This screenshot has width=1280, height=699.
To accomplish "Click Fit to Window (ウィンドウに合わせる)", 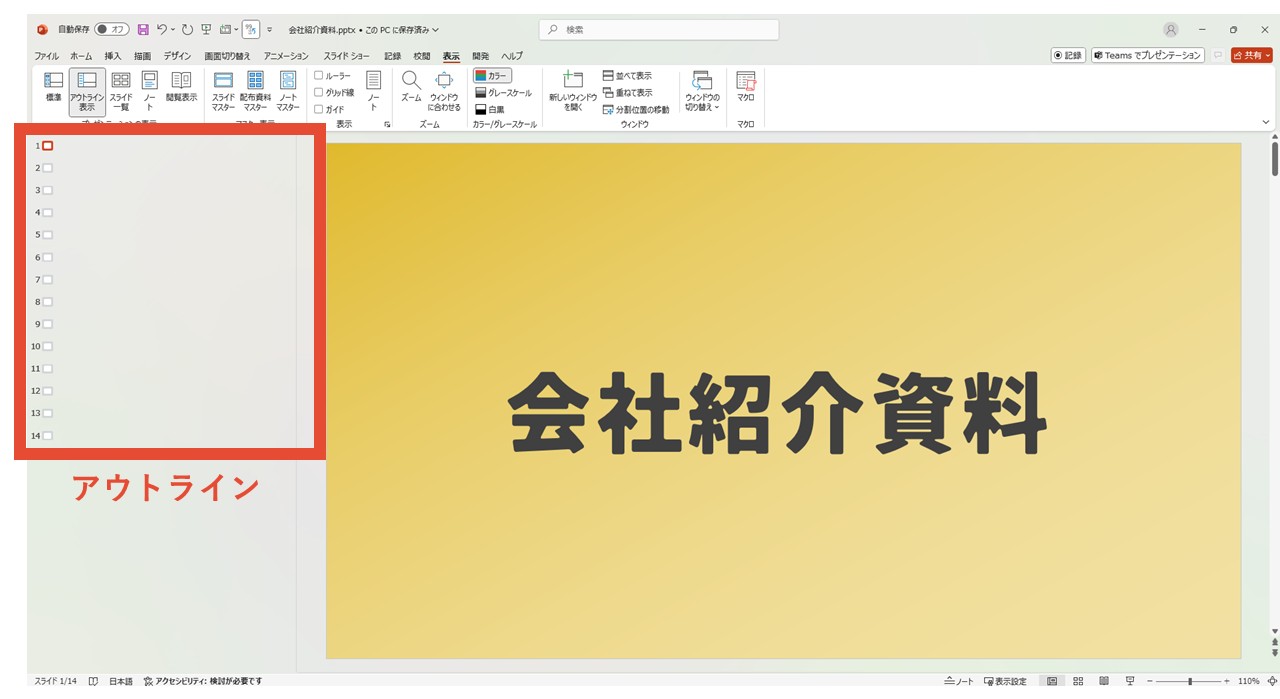I will point(444,91).
